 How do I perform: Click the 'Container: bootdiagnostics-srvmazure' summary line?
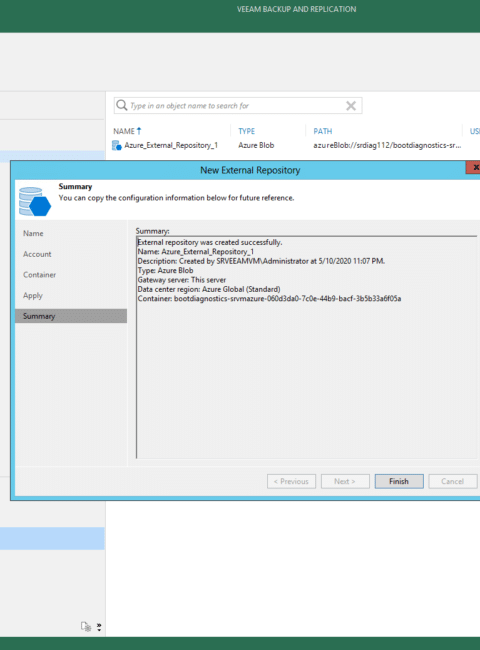pyautogui.click(x=269, y=298)
